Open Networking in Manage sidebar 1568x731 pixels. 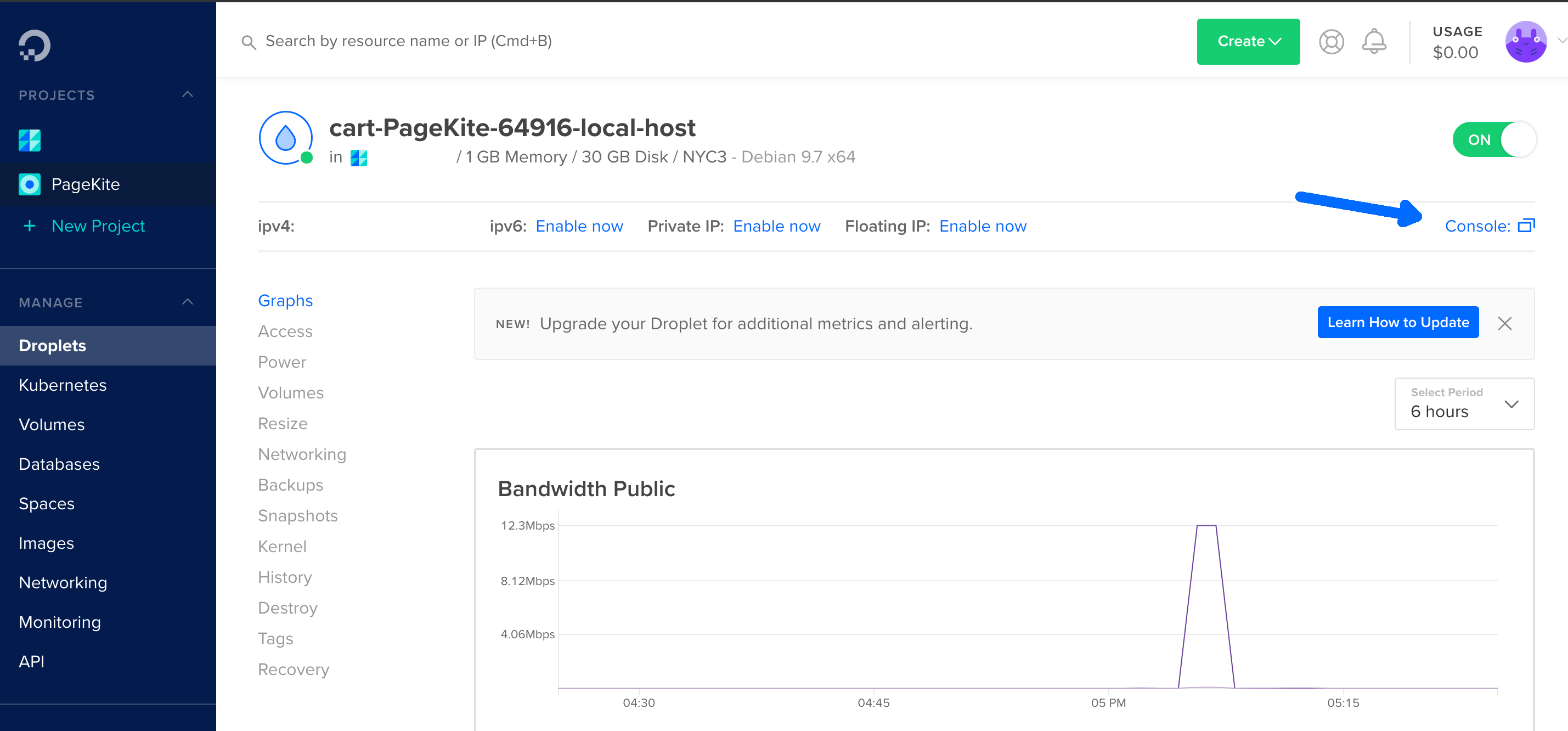[63, 583]
